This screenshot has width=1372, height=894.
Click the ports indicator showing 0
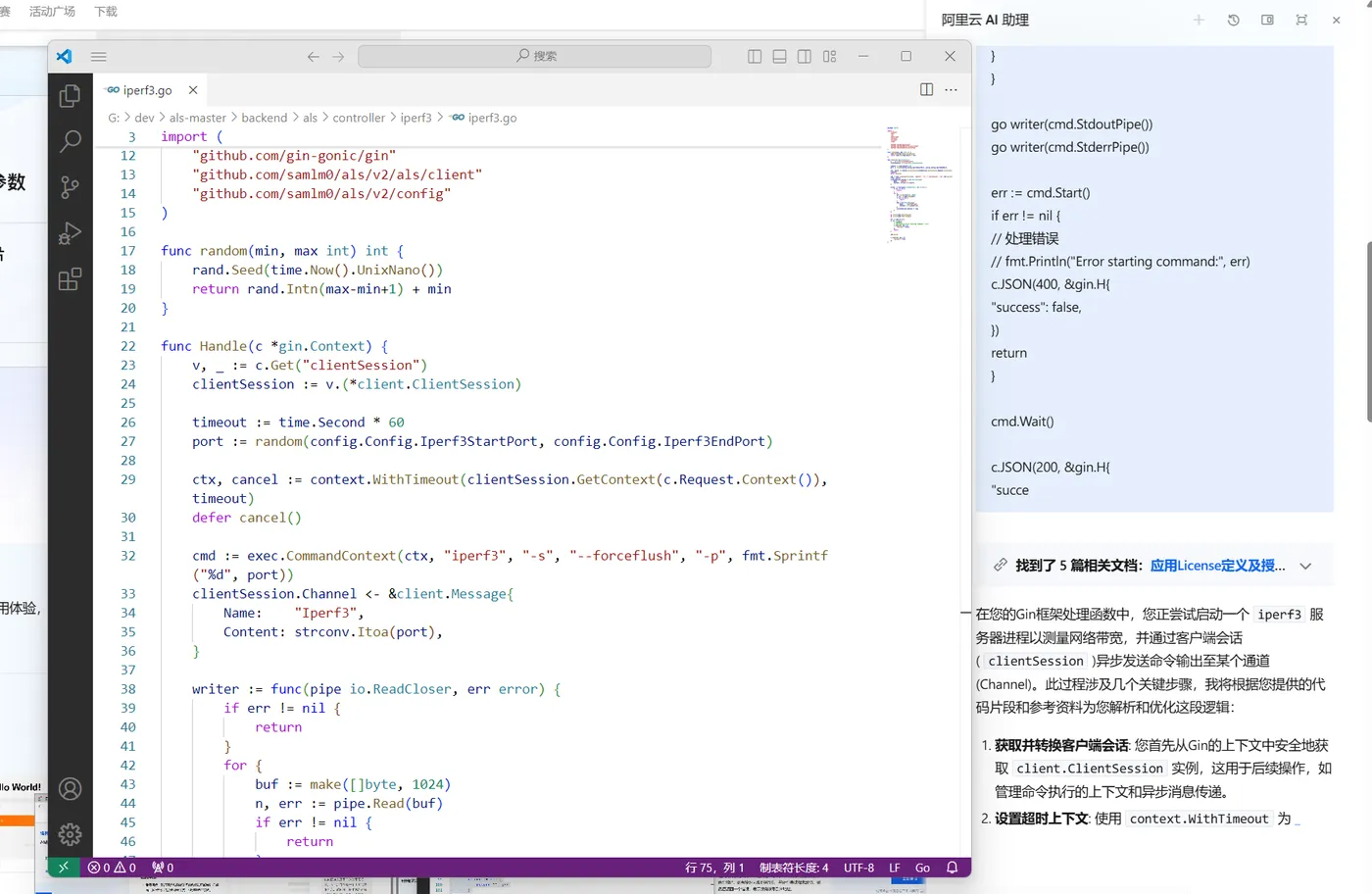tap(163, 868)
